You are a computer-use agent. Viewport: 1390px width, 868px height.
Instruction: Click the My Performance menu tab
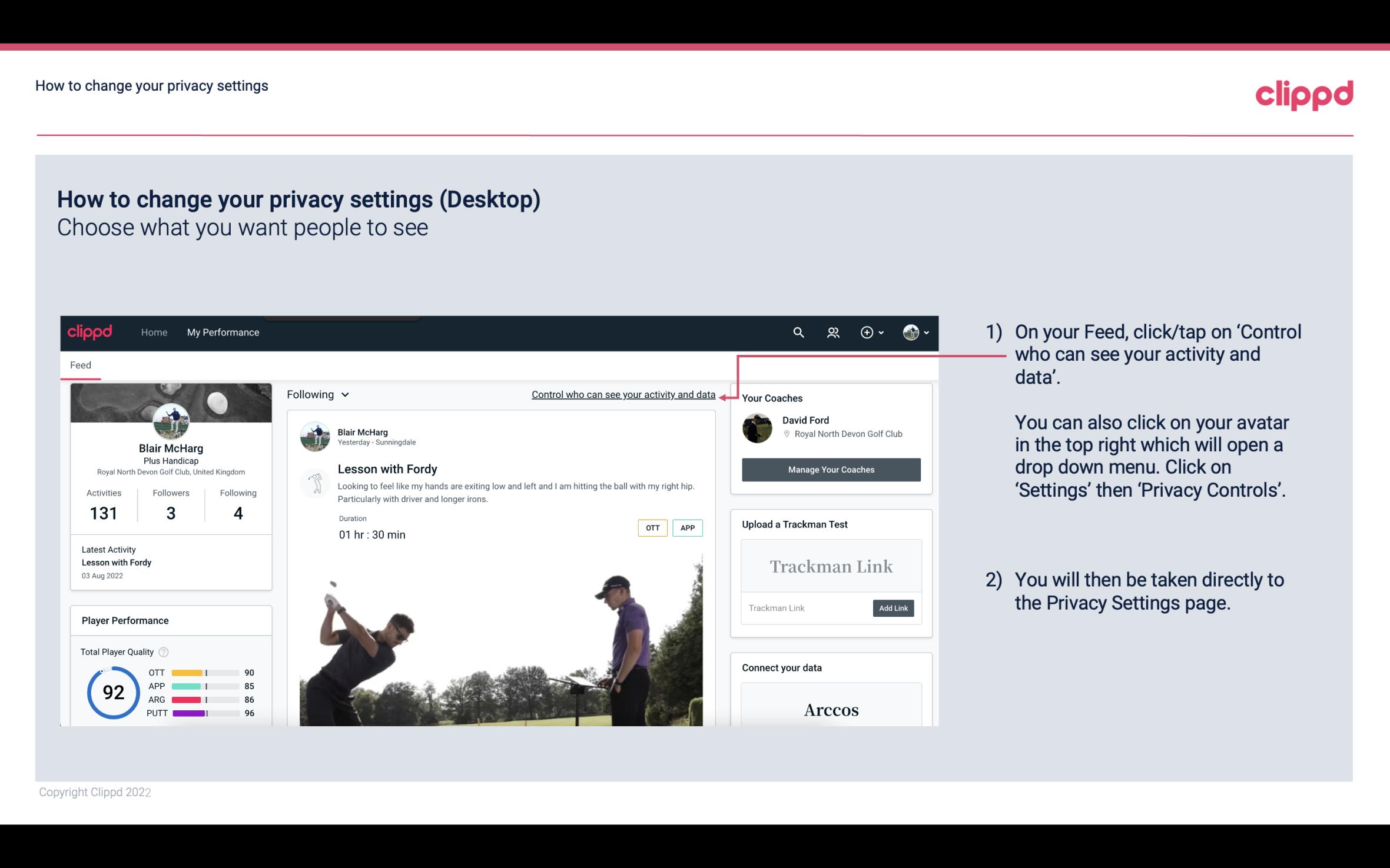click(x=223, y=332)
